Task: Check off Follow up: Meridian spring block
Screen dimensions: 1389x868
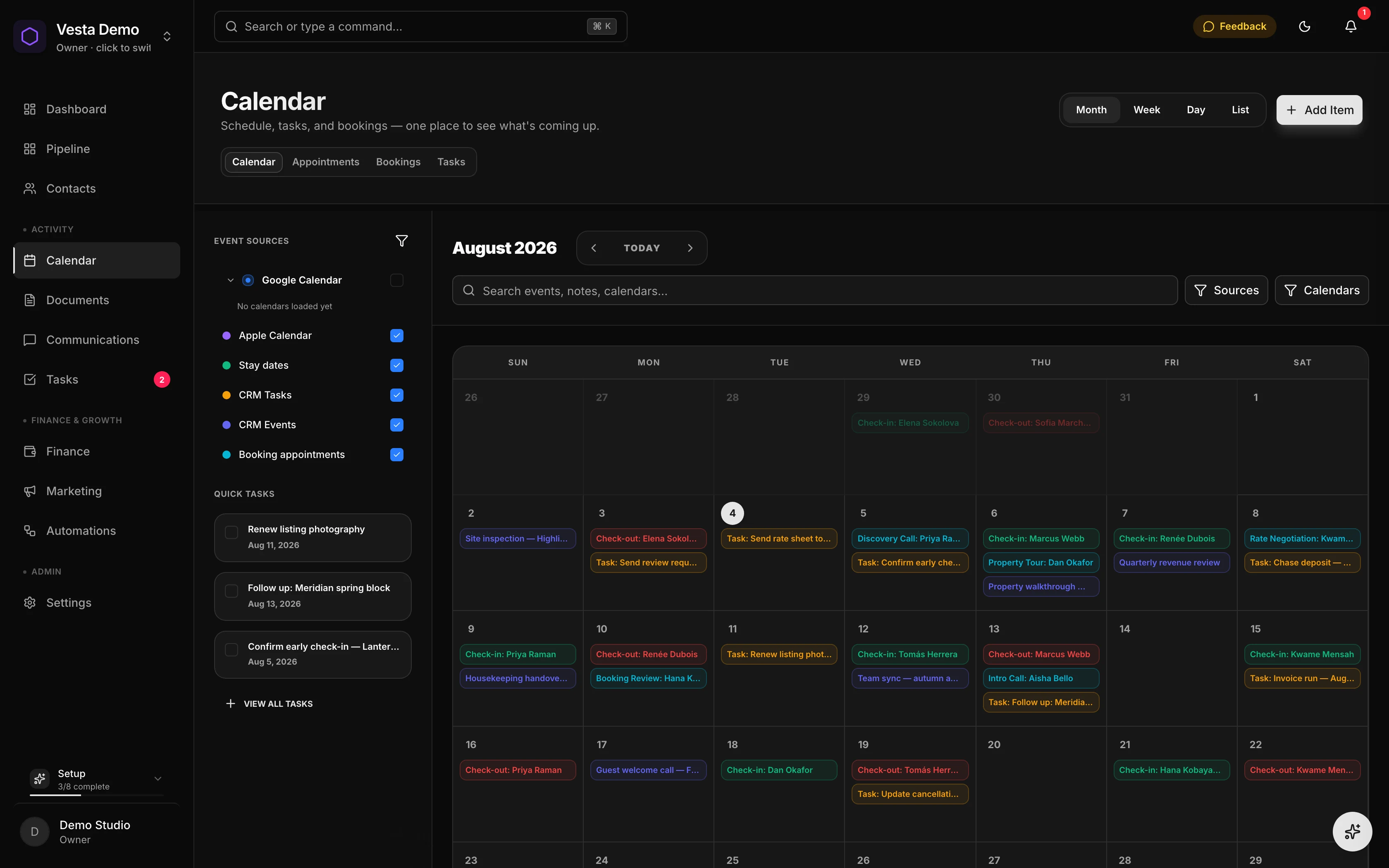Action: pos(231,591)
